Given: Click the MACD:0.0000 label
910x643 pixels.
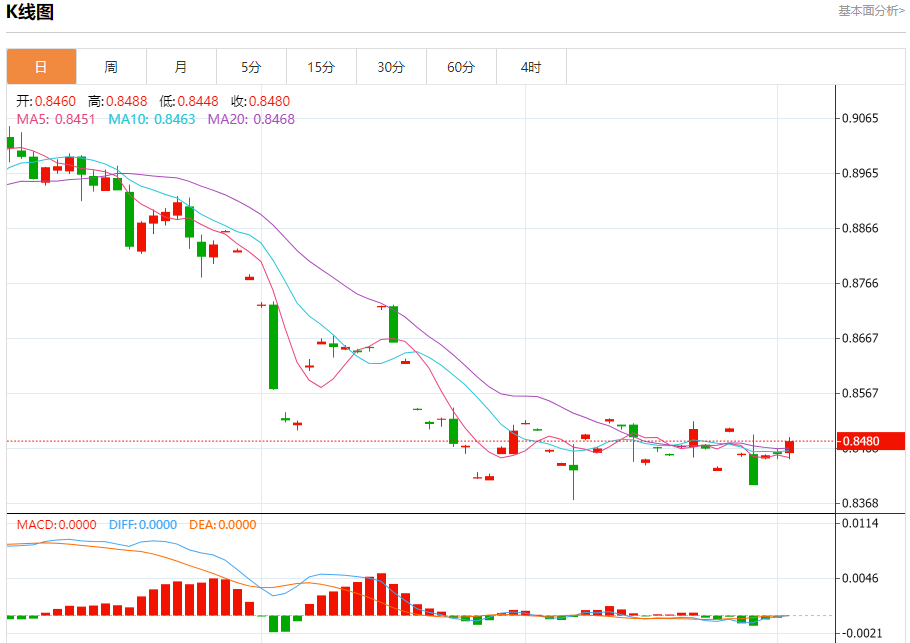Looking at the screenshot, I should coord(56,525).
